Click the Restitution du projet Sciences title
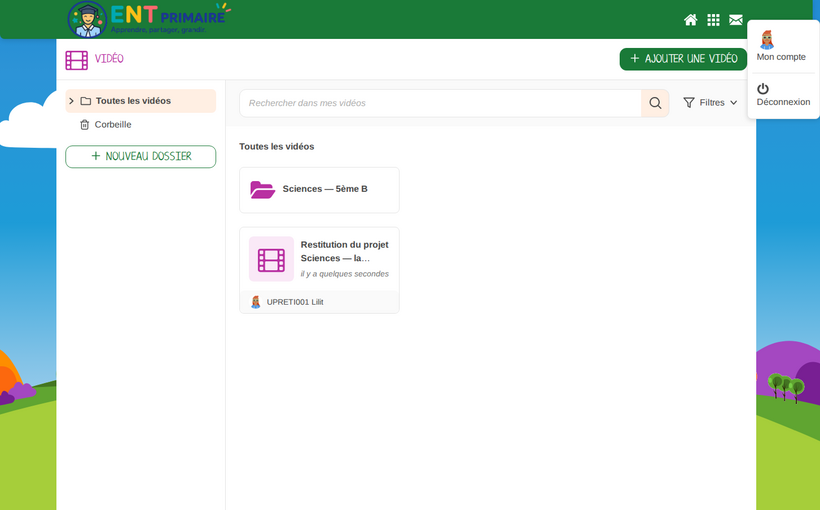The image size is (820, 510). pyautogui.click(x=344, y=251)
